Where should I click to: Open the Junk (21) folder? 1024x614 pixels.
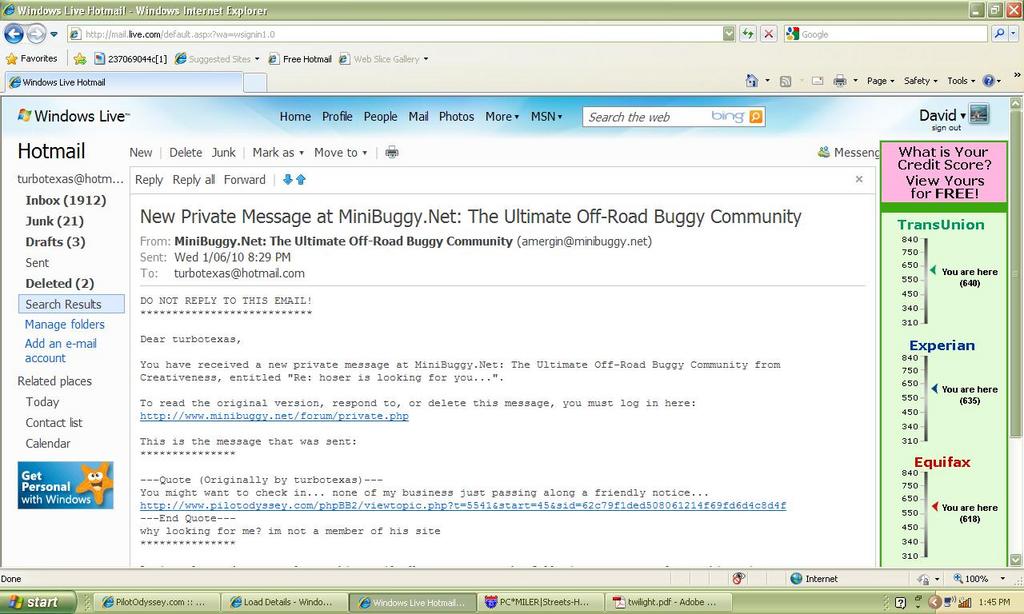coord(54,221)
